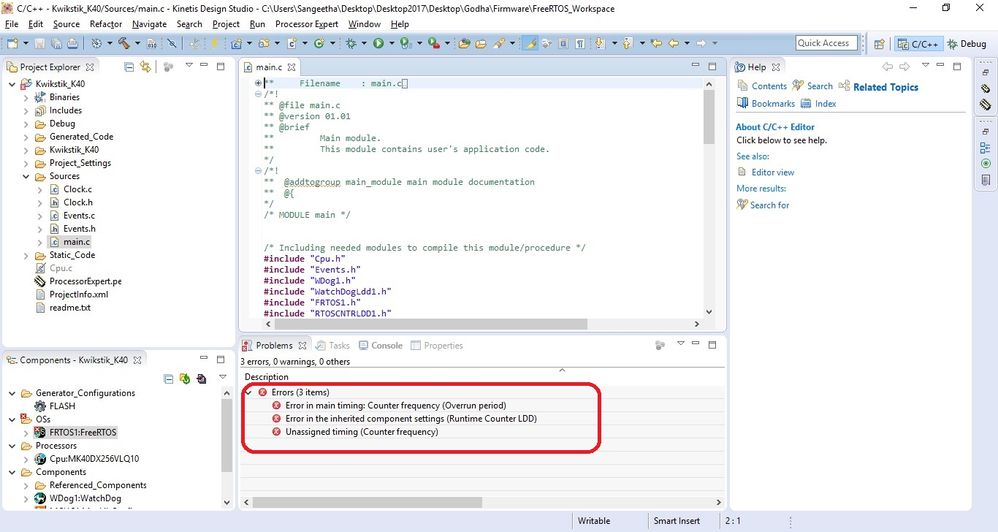Toggle show whitespace characters button

[x=580, y=43]
